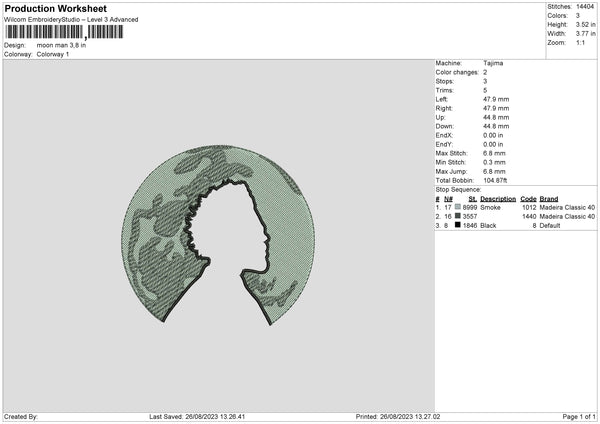This screenshot has height=424, width=600.
Task: Click the Description column header
Action: [x=497, y=198]
